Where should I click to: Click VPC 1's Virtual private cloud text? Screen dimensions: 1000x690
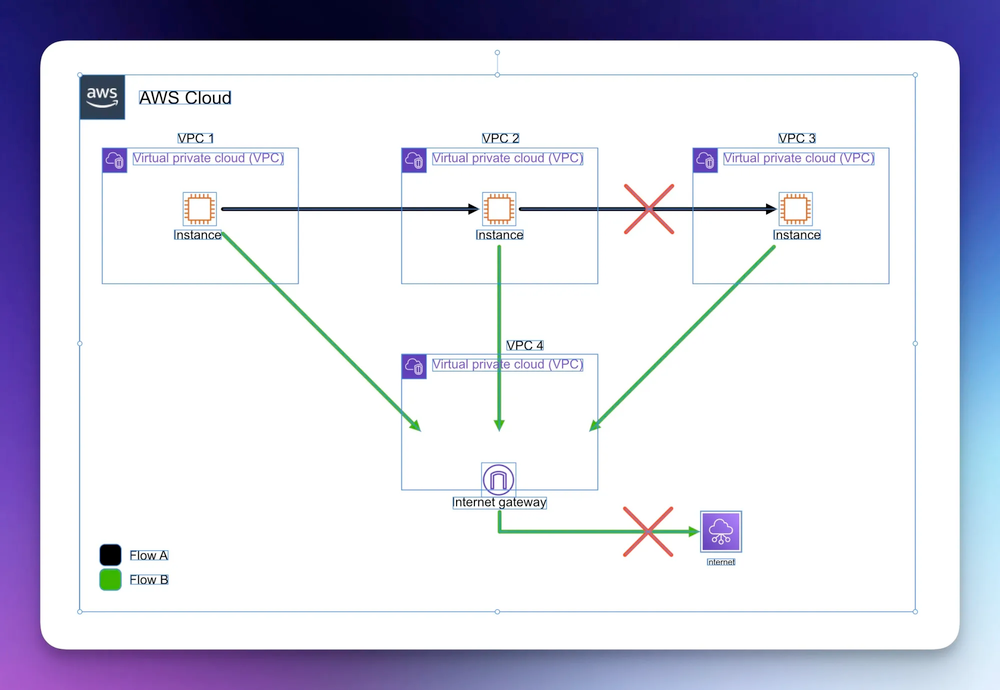208,158
